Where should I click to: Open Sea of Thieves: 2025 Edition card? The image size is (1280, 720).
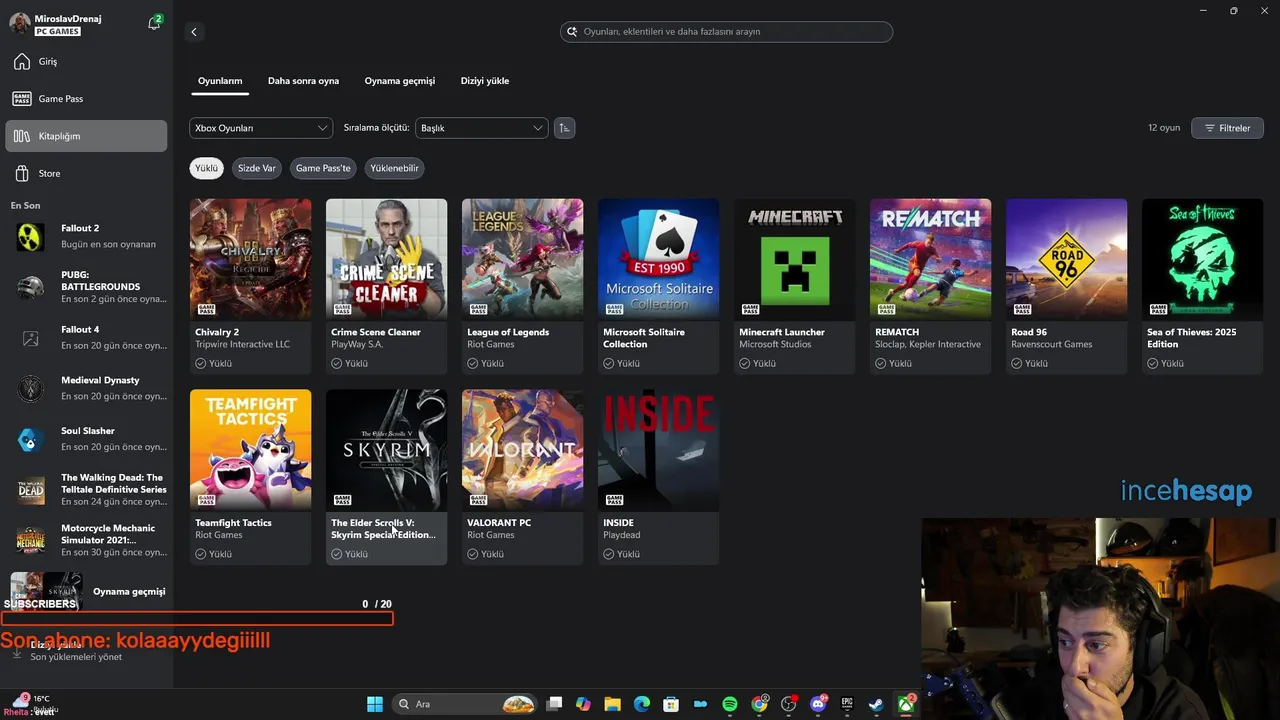pyautogui.click(x=1202, y=286)
